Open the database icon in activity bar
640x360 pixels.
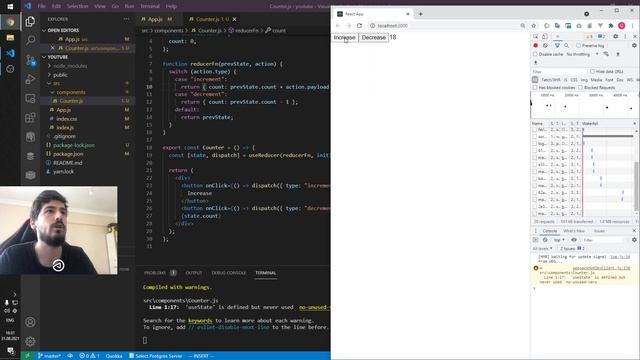30,156
